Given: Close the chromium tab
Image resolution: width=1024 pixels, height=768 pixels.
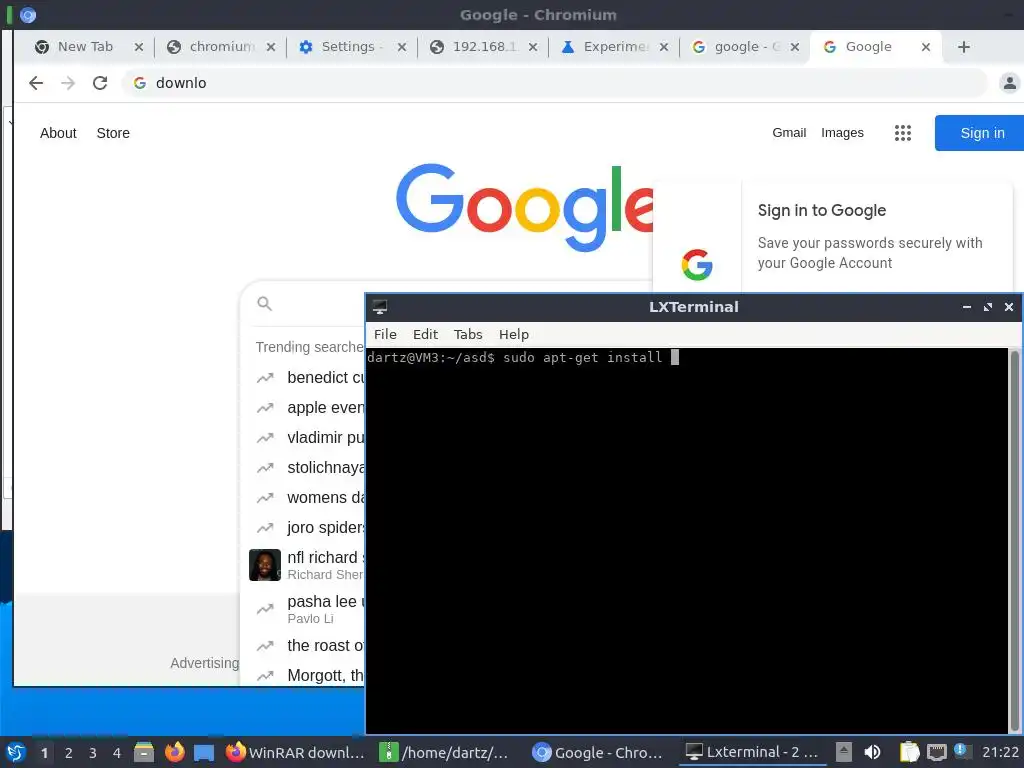Looking at the screenshot, I should [271, 47].
